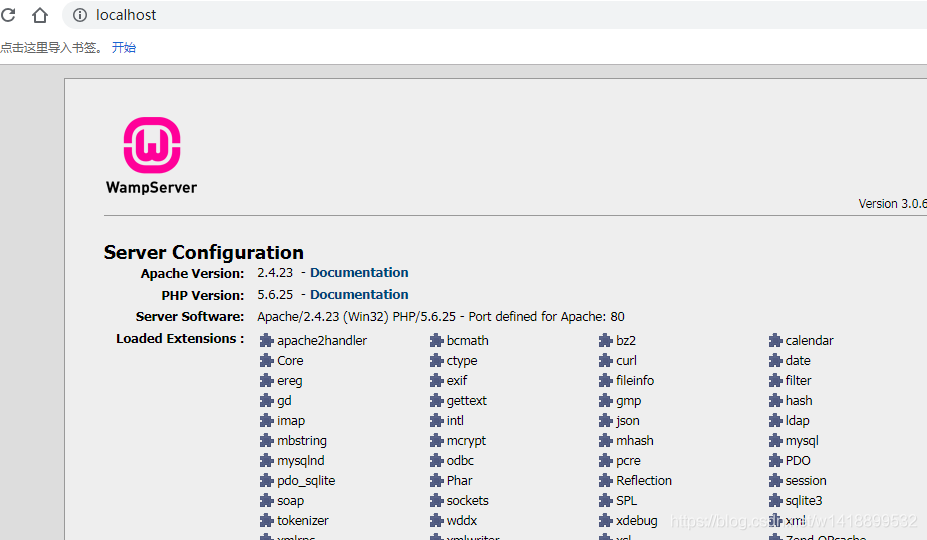
Task: Select the pdo_sqlite extension text
Action: point(306,481)
